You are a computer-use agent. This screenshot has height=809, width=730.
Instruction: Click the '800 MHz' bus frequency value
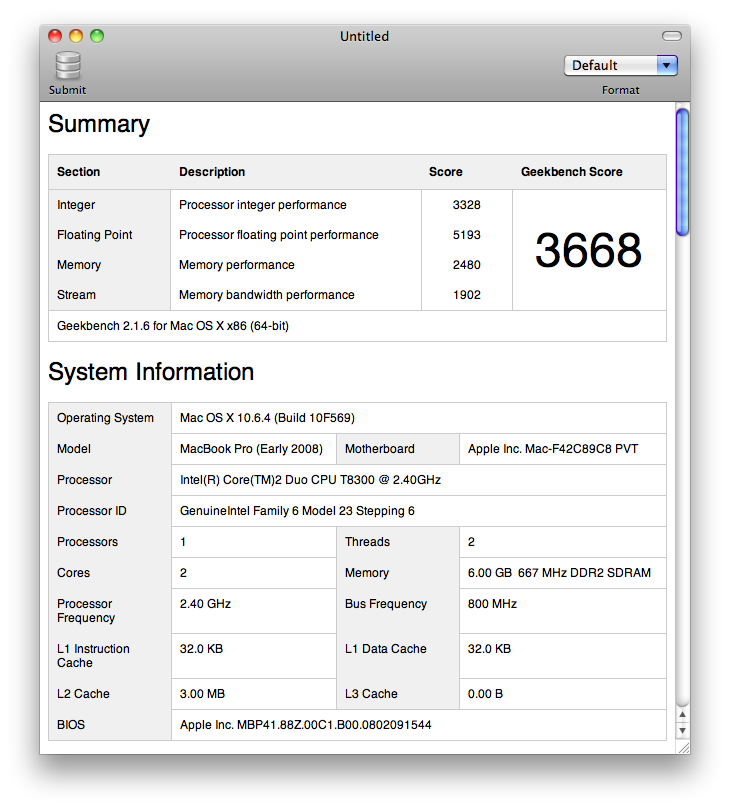point(492,604)
